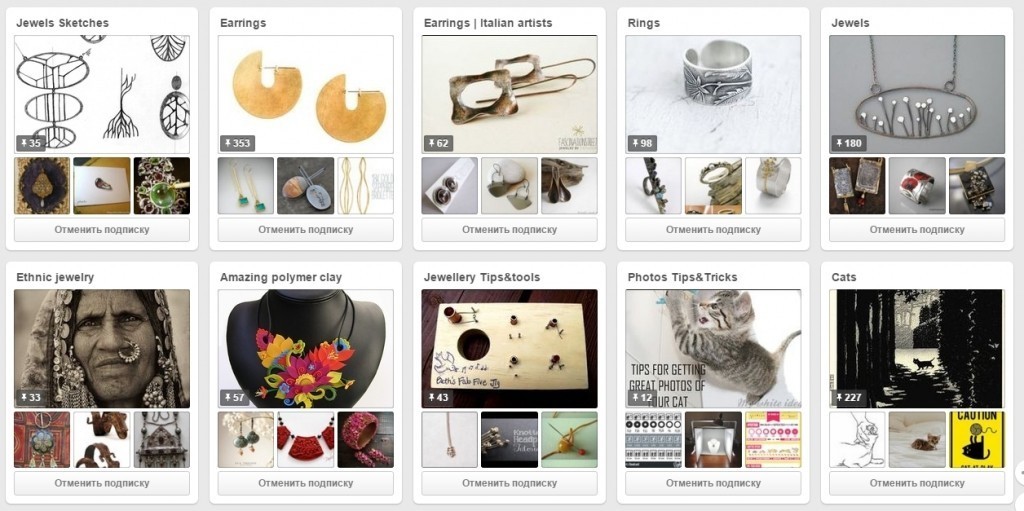Open the kitten photo tips cover image
This screenshot has width=1024, height=511.
click(713, 348)
